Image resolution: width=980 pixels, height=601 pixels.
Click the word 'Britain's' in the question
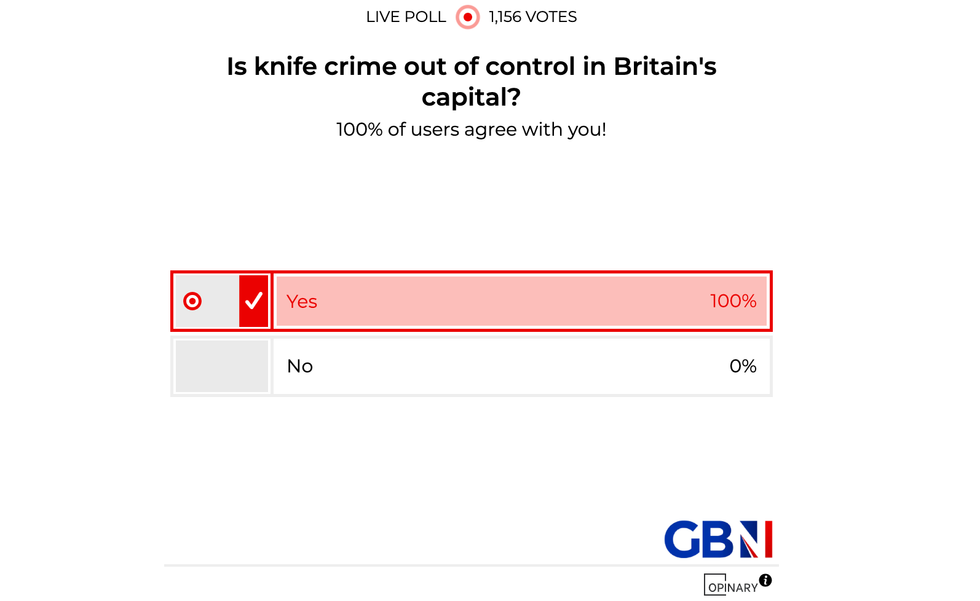[665, 67]
